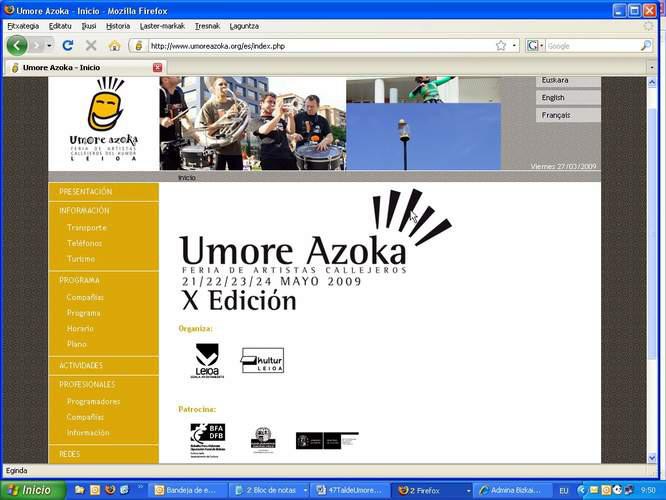
Task: Click the search magnifier icon
Action: click(646, 45)
